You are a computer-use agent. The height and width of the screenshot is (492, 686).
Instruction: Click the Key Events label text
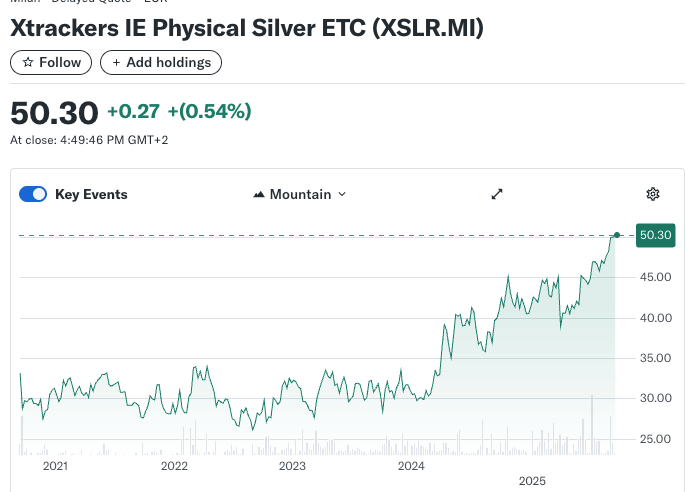[x=91, y=194]
